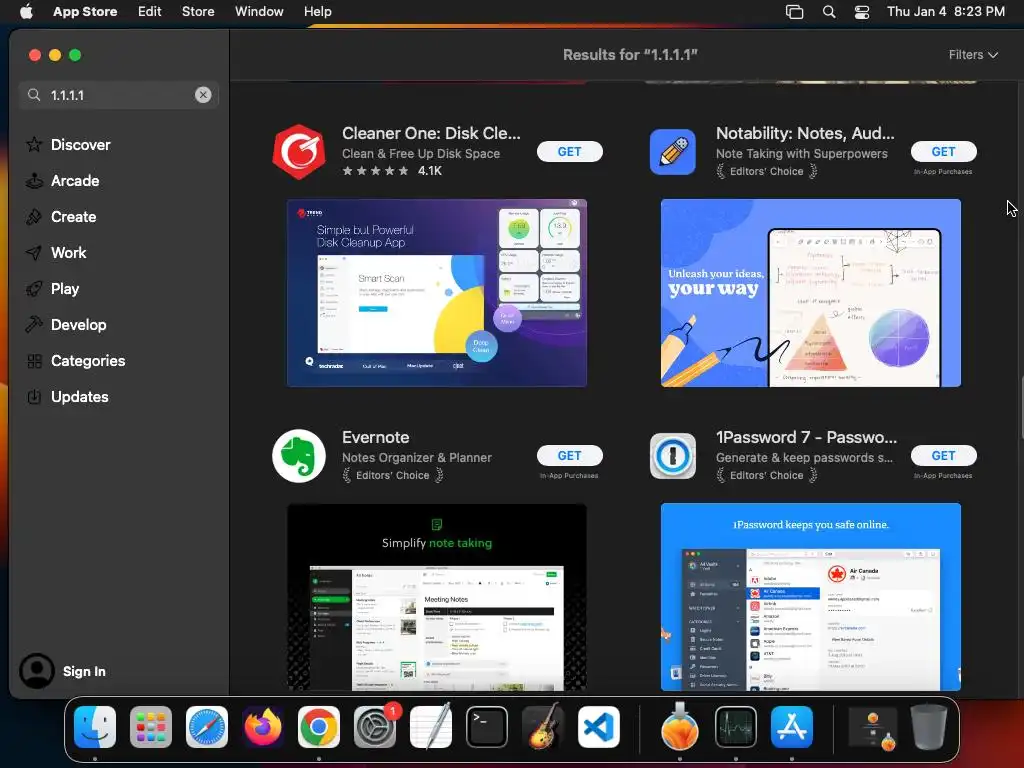
Task: Click the Play rocket icon in sidebar
Action: coord(34,289)
